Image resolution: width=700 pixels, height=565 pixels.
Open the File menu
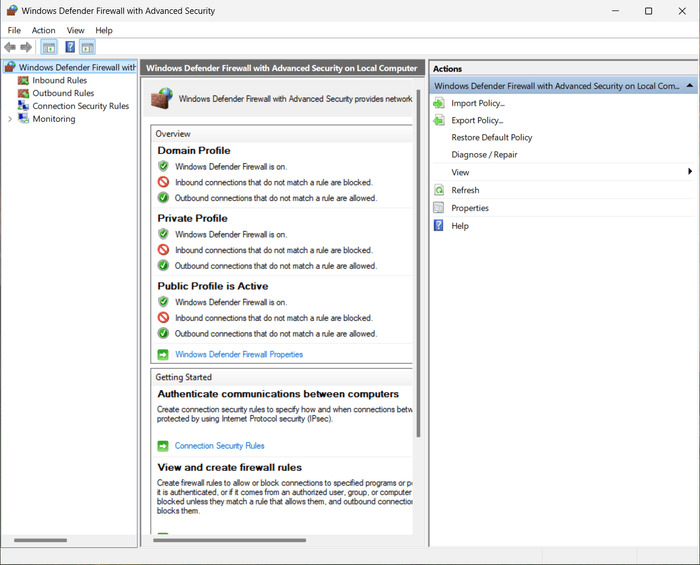tap(14, 30)
